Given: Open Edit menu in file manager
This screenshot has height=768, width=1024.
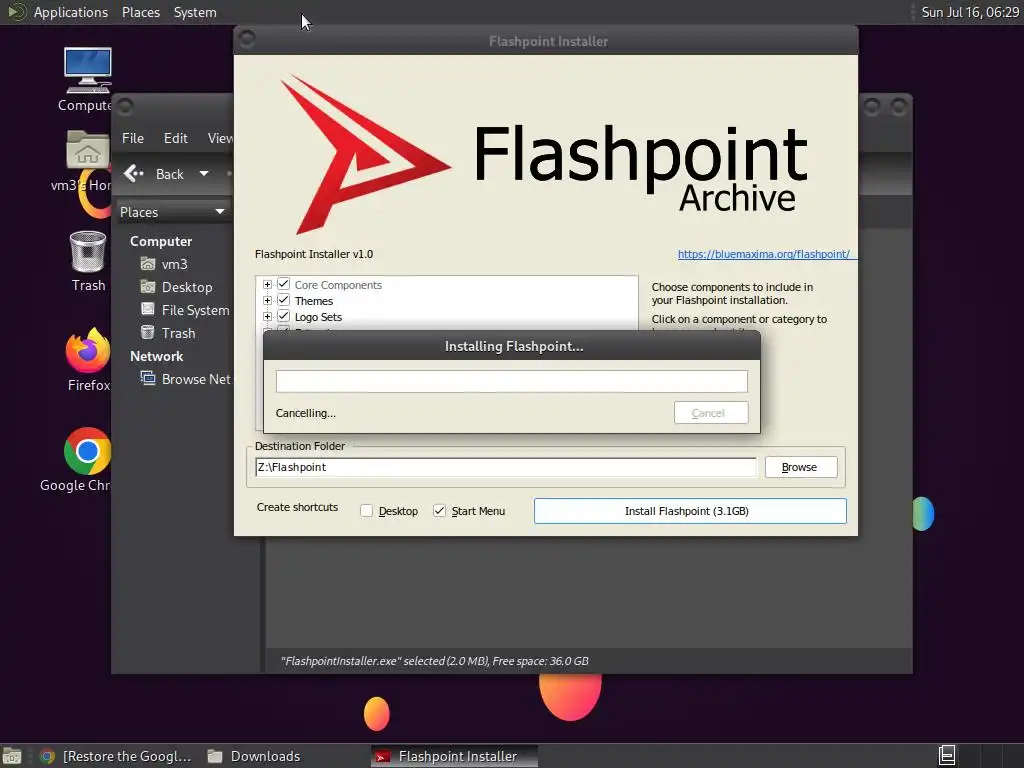Looking at the screenshot, I should (x=175, y=138).
